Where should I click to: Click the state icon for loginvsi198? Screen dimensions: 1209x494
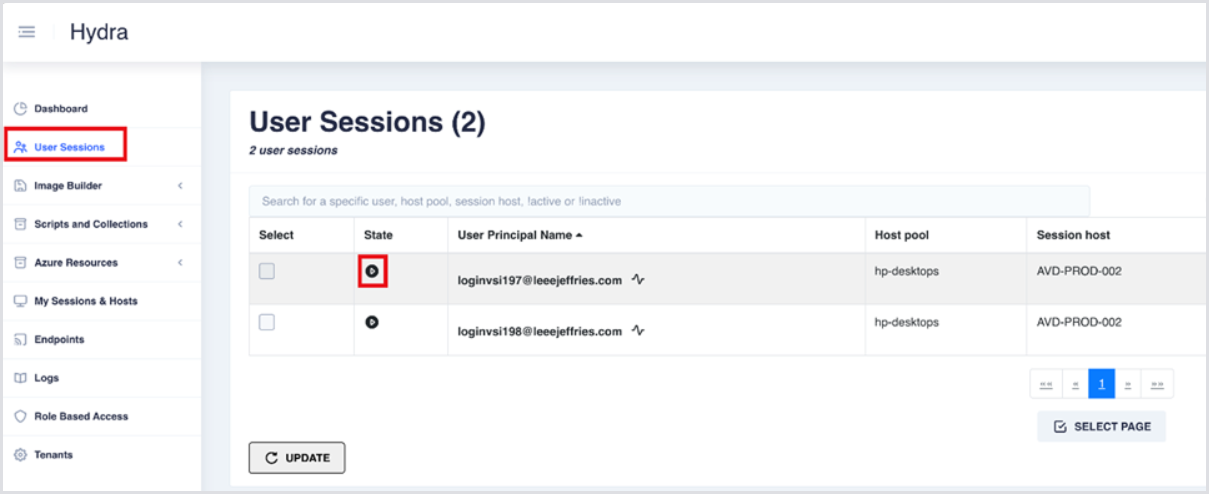372,322
